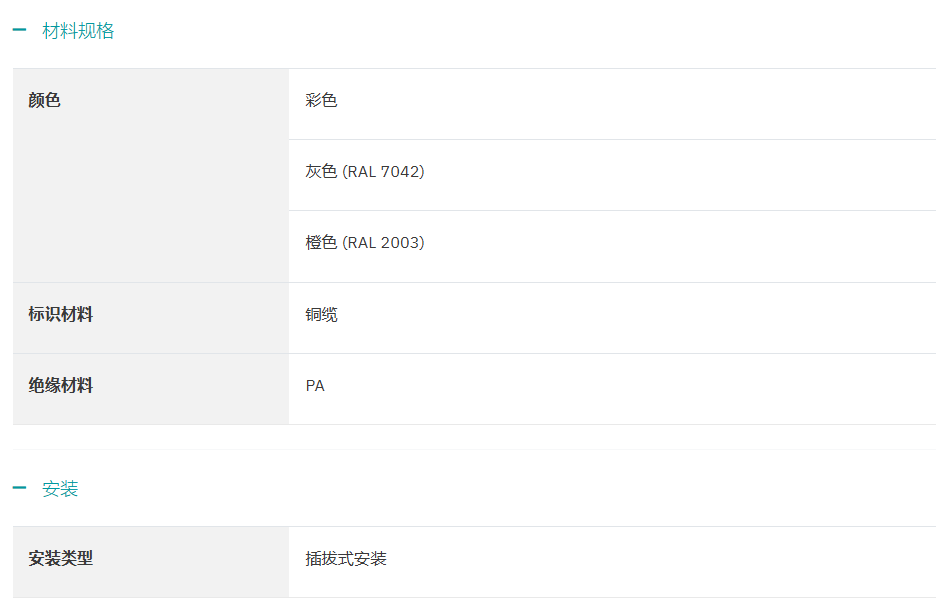Click the PA insulation material value
Image resolution: width=947 pixels, height=613 pixels.
click(x=315, y=386)
